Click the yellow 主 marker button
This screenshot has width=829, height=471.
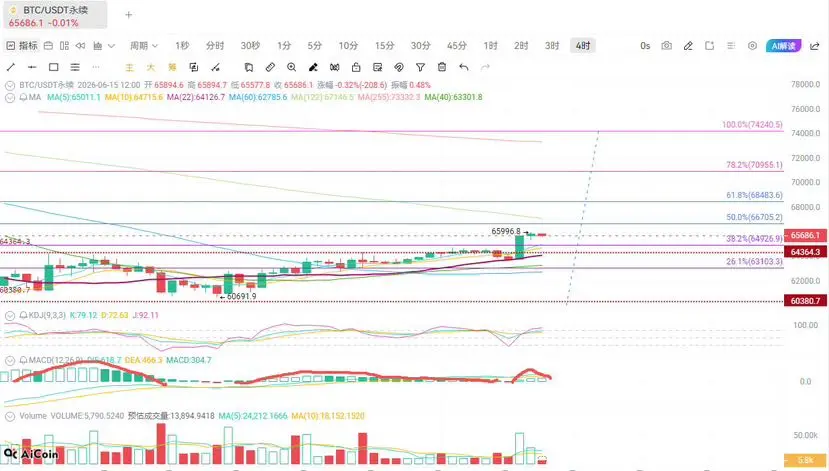click(x=130, y=68)
